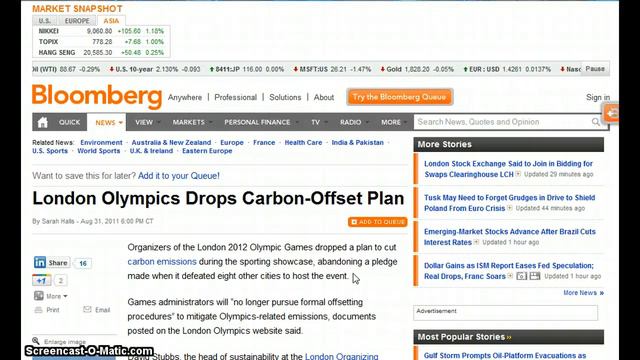Switch Market Snapshot to U.S. tab
Viewport: 640px width, 360px height.
pos(45,21)
